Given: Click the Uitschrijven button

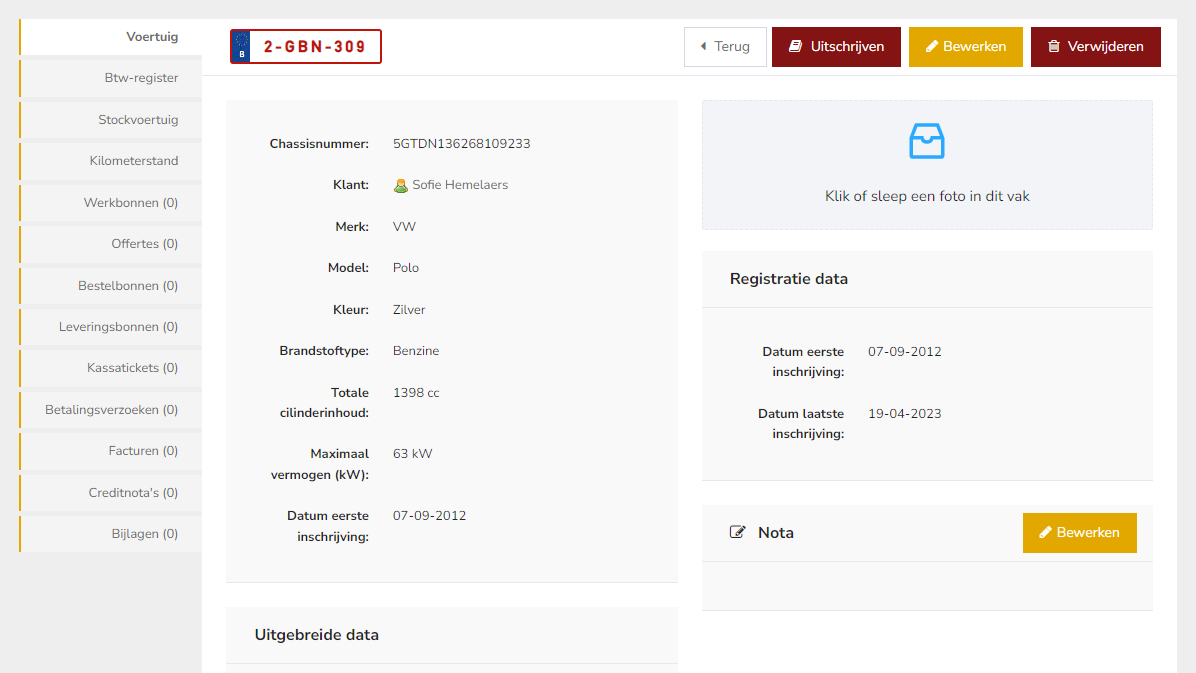Looking at the screenshot, I should (836, 47).
